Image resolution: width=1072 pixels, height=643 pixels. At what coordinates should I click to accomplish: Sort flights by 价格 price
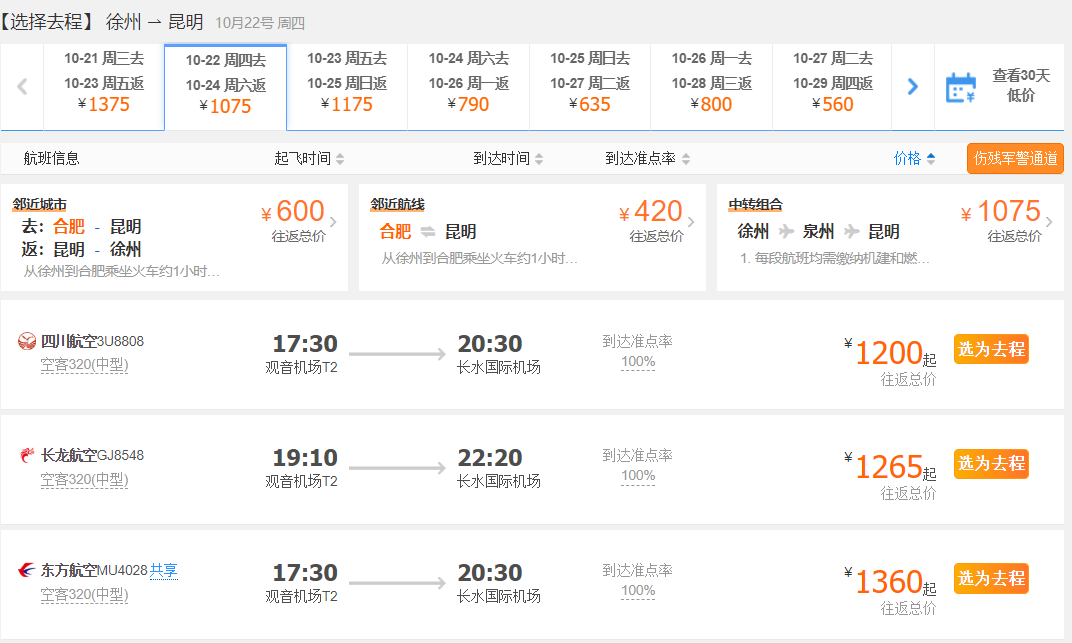[914, 158]
